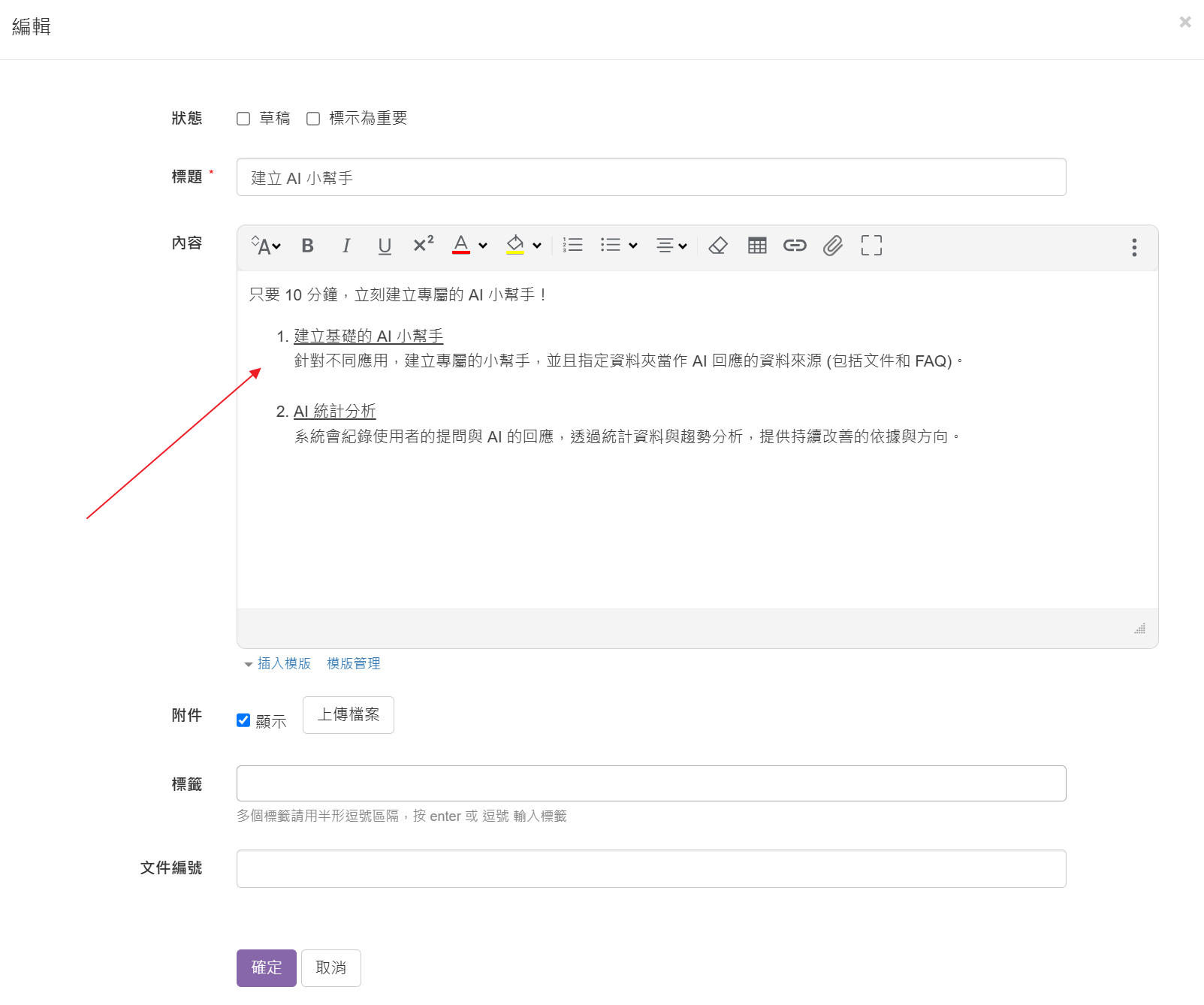Expand the 插入模版 template menu
The image size is (1204, 1005).
pos(278,663)
